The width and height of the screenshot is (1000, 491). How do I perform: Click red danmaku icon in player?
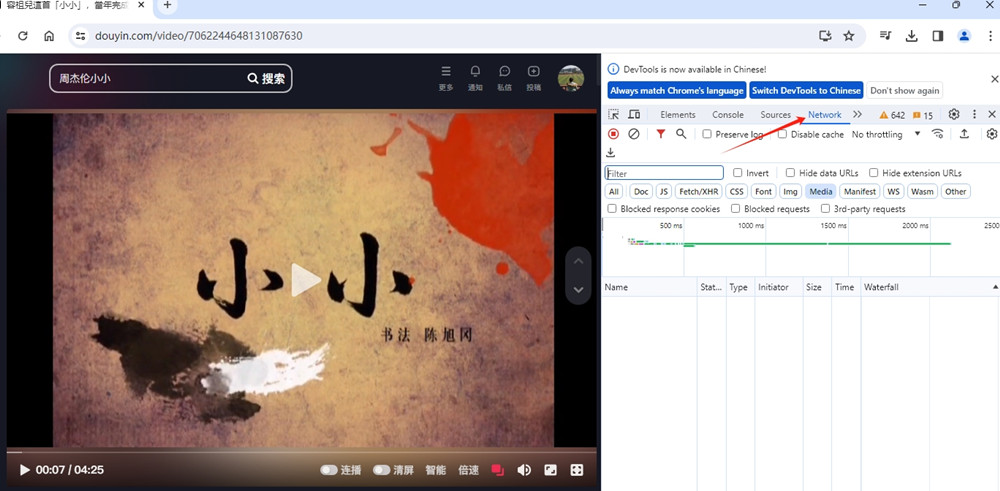tap(498, 470)
